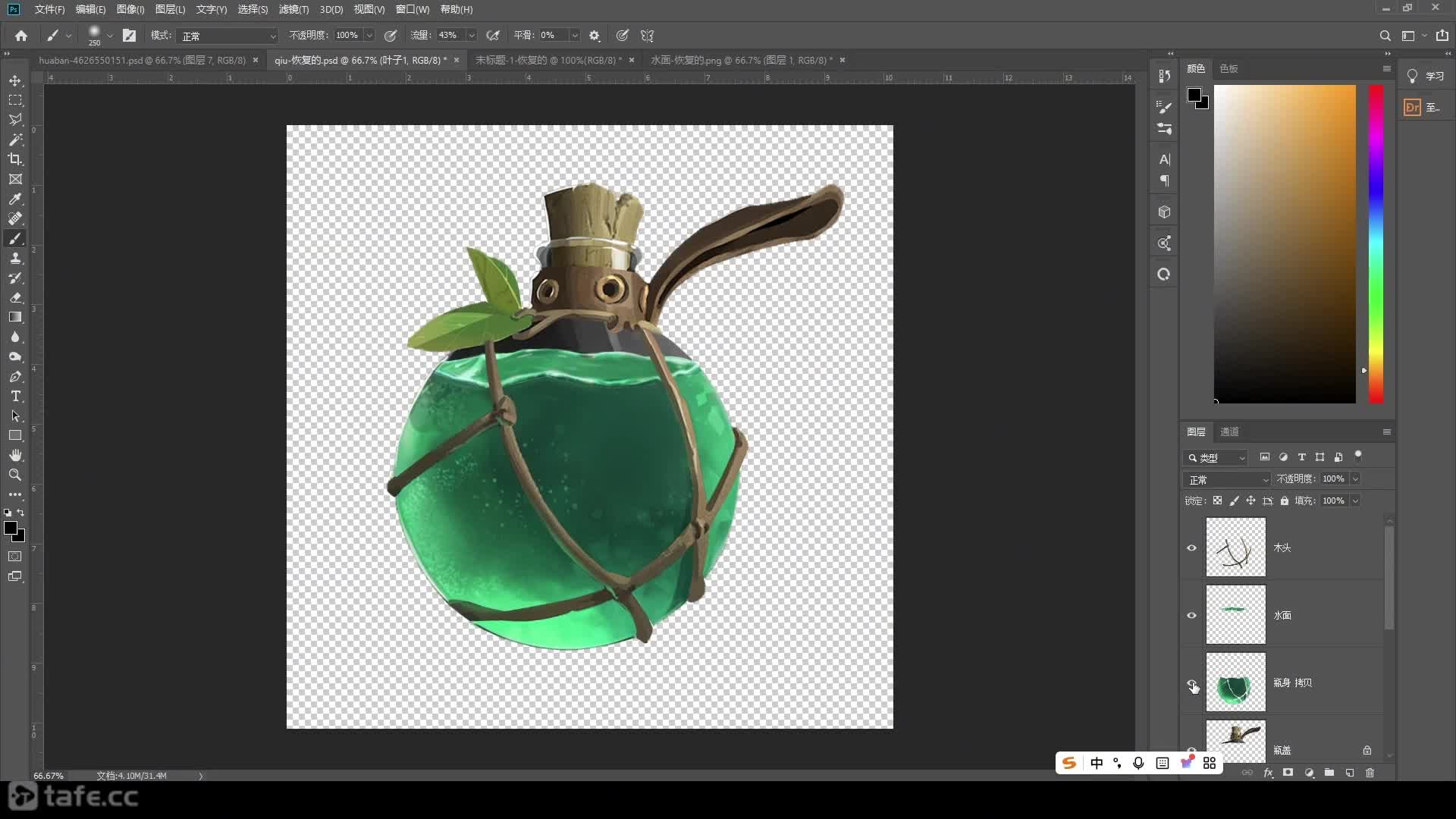The image size is (1456, 819).
Task: Toggle visibility of 瓶身 拷贝 layer
Action: pos(1191,682)
